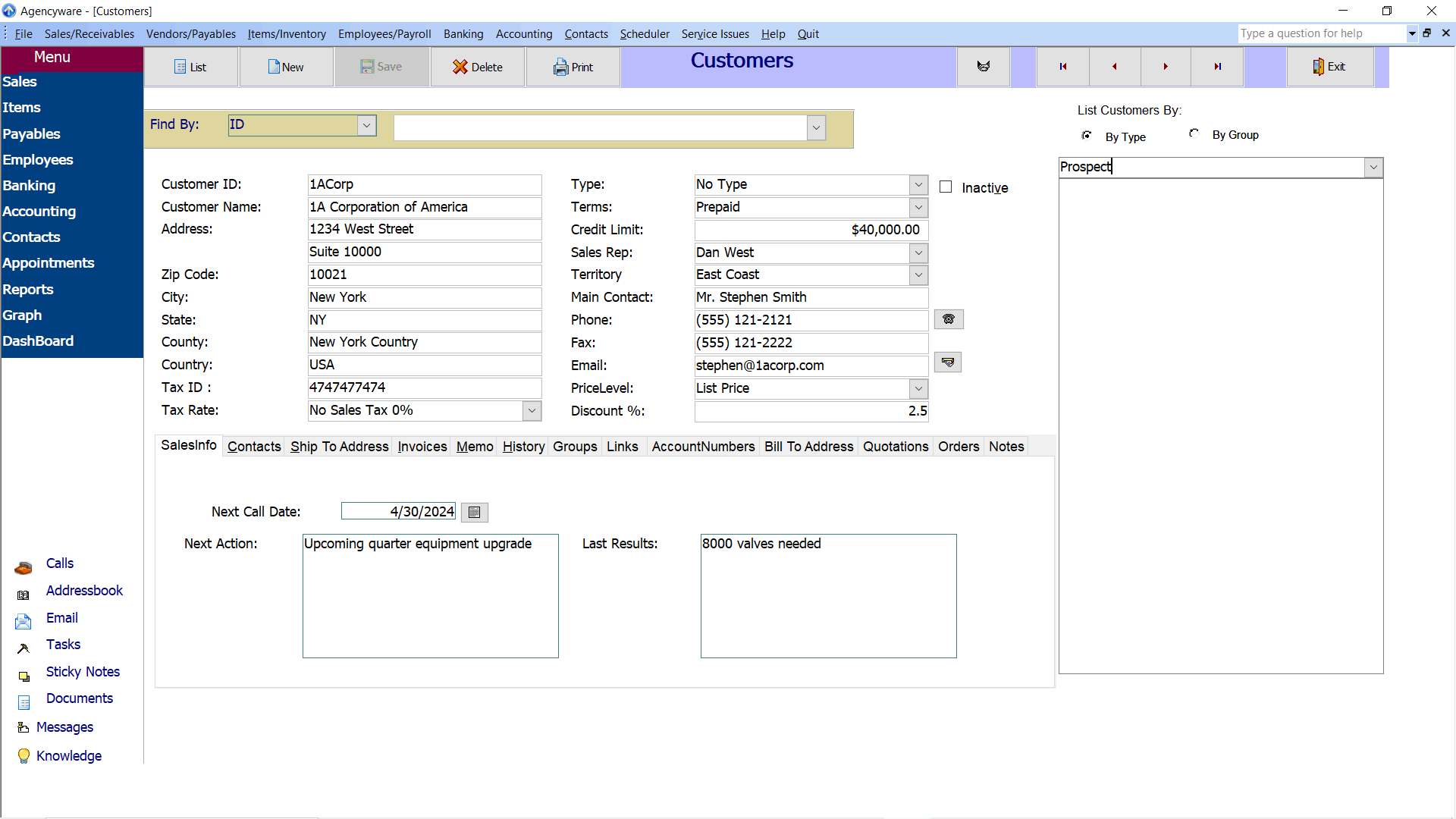This screenshot has height=819, width=1456.
Task: Click the Save toolbar button
Action: [381, 67]
